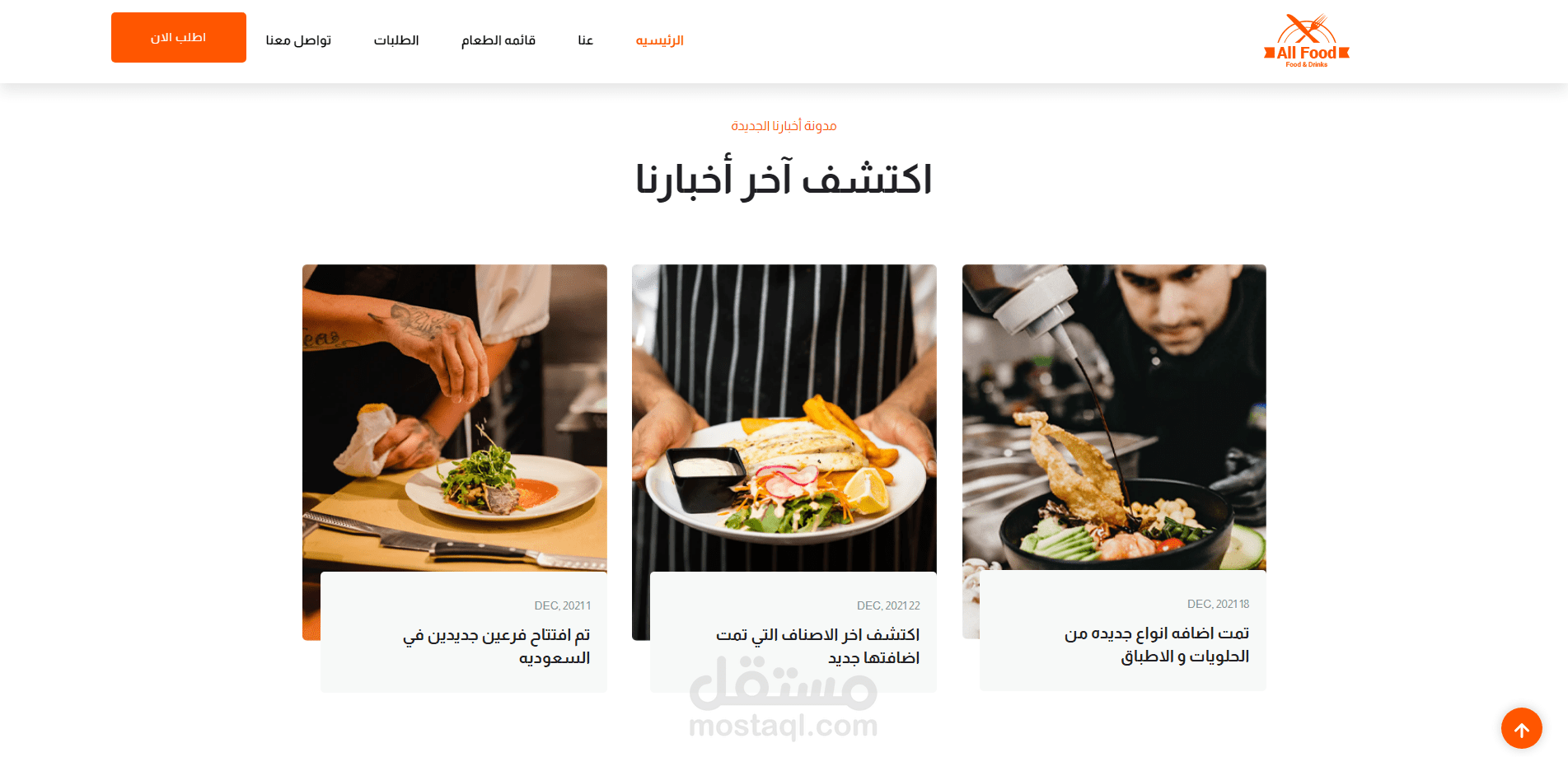Select the تواصل معنا nav link
Image resolution: width=1568 pixels, height=757 pixels.
pos(298,40)
